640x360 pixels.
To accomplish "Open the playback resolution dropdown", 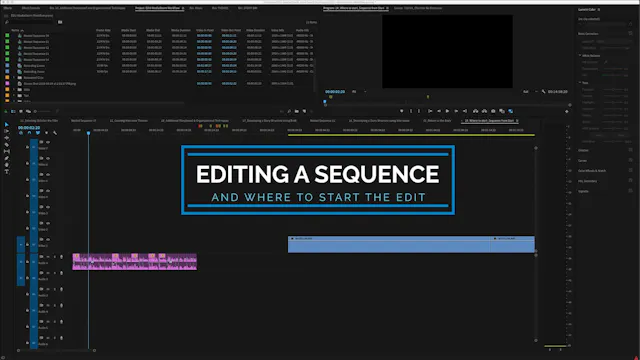I will (530, 92).
